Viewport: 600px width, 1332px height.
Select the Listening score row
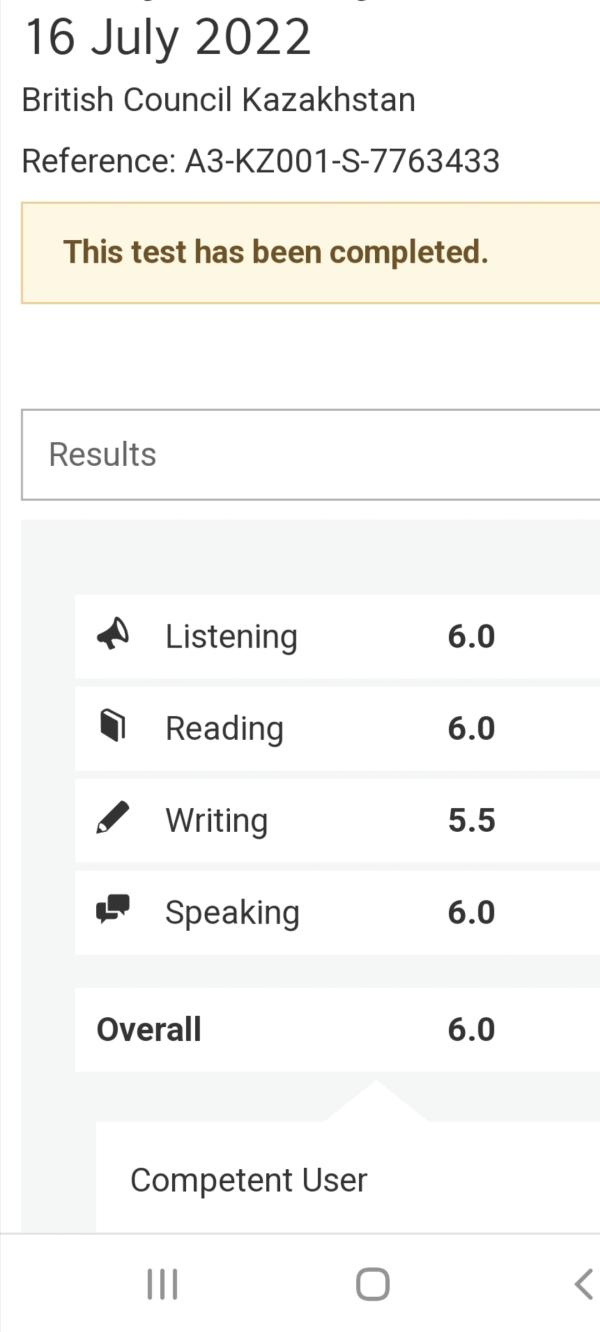tap(337, 636)
